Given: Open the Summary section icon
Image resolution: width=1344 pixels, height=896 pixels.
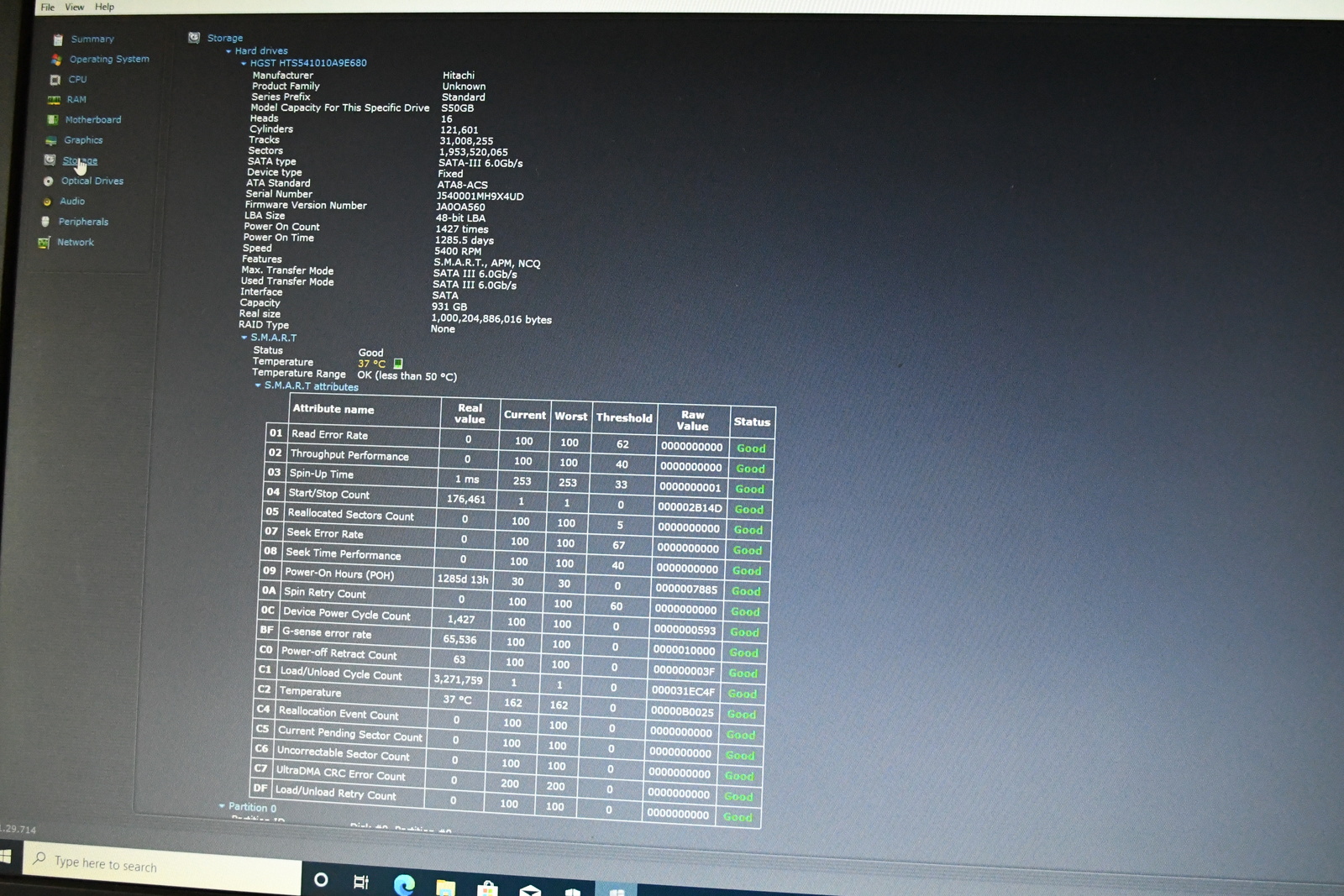Looking at the screenshot, I should (x=58, y=39).
